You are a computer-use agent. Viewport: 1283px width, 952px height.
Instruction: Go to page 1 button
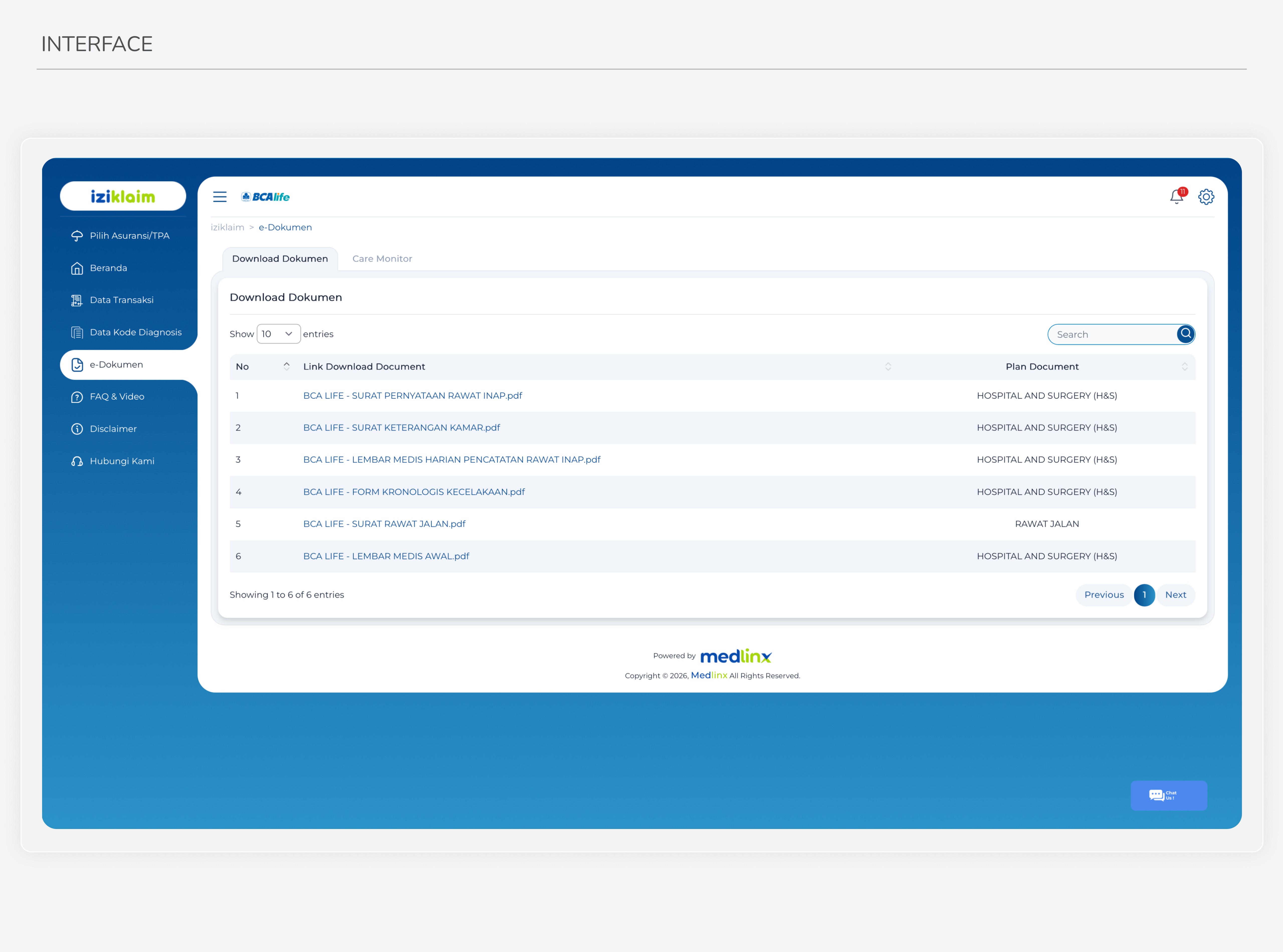[x=1144, y=595]
